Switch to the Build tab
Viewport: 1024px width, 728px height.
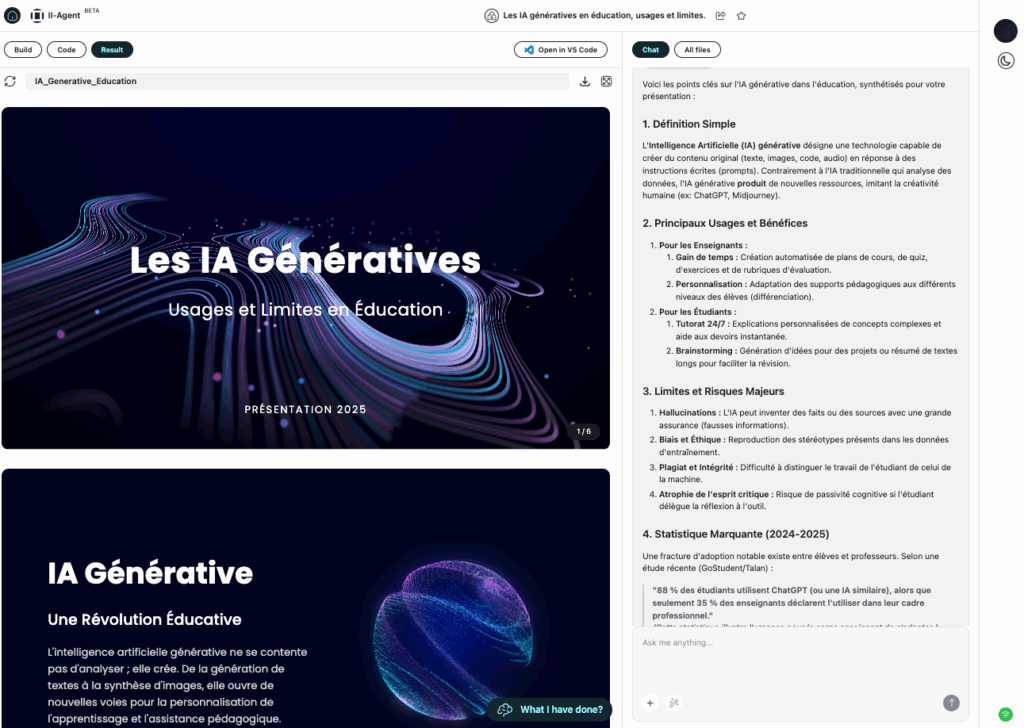[22, 50]
